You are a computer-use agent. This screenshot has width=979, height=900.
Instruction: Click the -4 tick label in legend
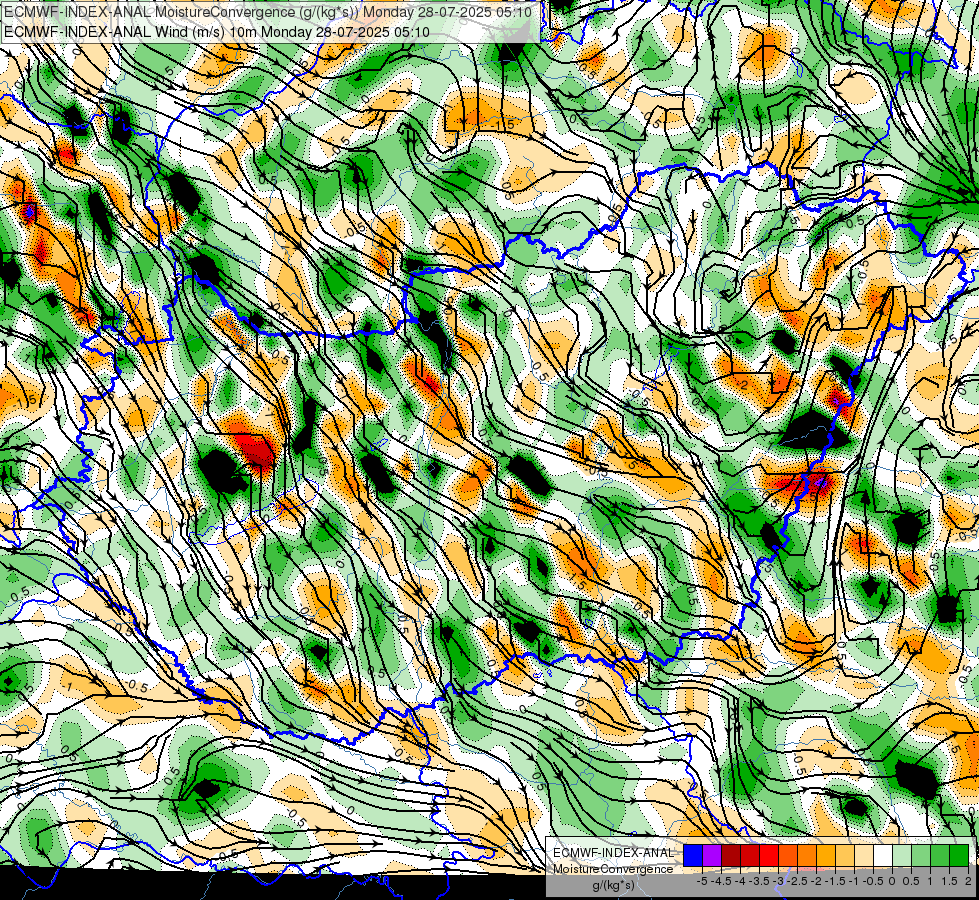pos(740,881)
